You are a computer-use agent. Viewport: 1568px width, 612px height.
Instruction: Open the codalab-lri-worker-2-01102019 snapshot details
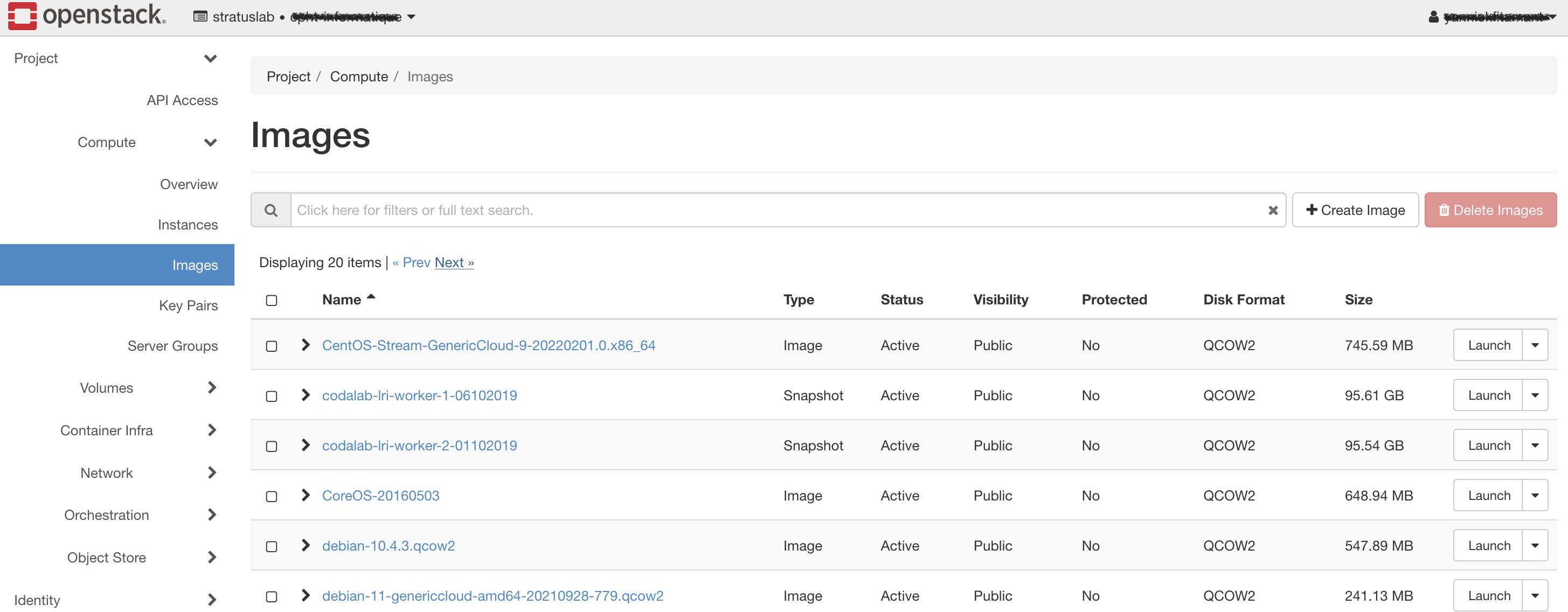tap(419, 444)
